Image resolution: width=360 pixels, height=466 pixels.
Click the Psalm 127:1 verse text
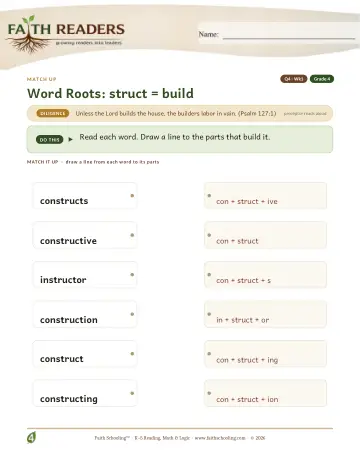tap(176, 113)
